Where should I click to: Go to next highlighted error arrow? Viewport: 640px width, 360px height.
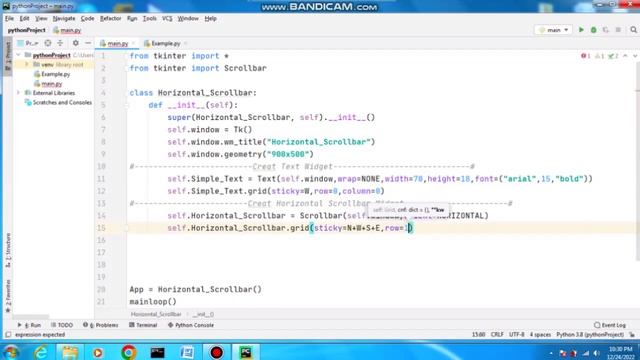pos(635,56)
